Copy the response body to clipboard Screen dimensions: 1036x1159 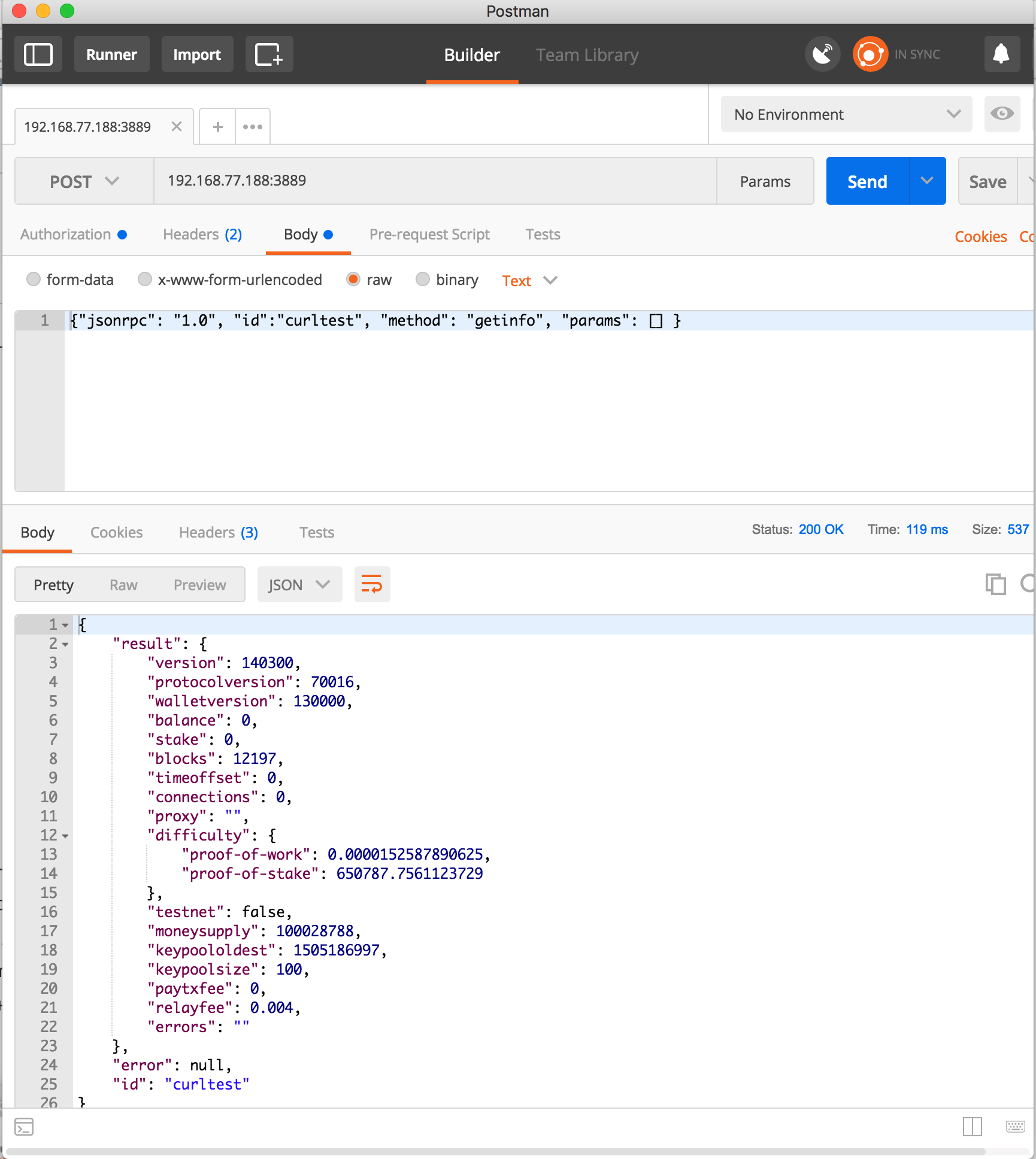[x=995, y=584]
